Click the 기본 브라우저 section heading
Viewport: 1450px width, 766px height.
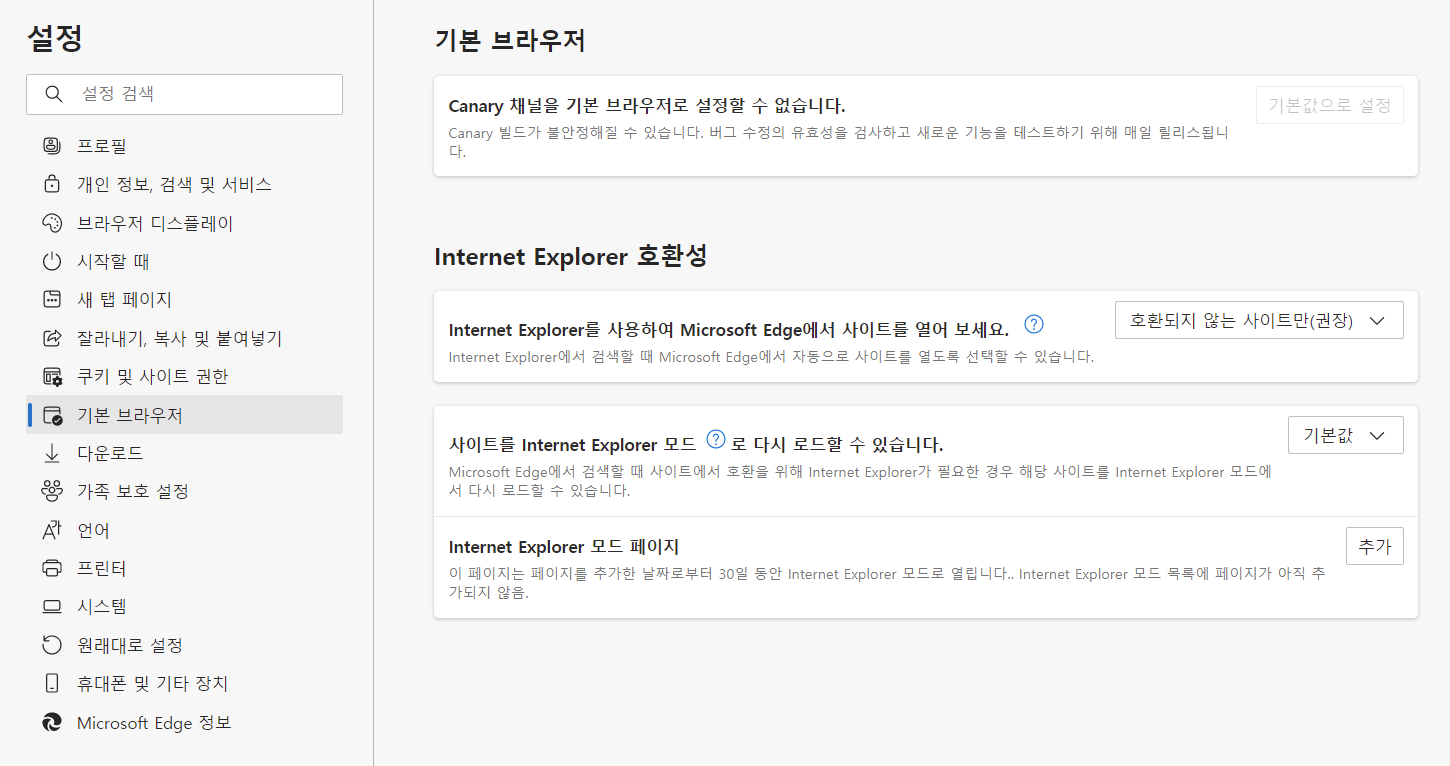510,40
